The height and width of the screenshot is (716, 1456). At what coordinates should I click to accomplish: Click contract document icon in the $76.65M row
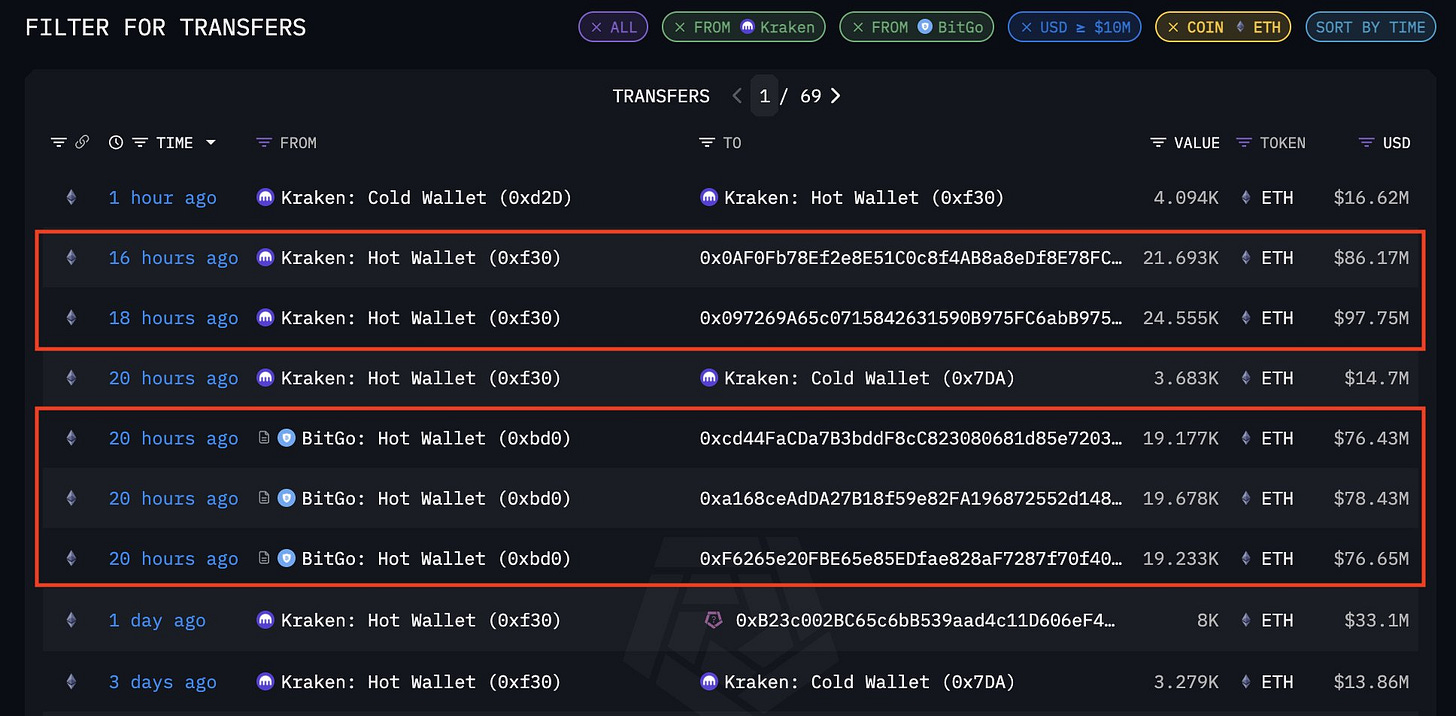(x=264, y=558)
